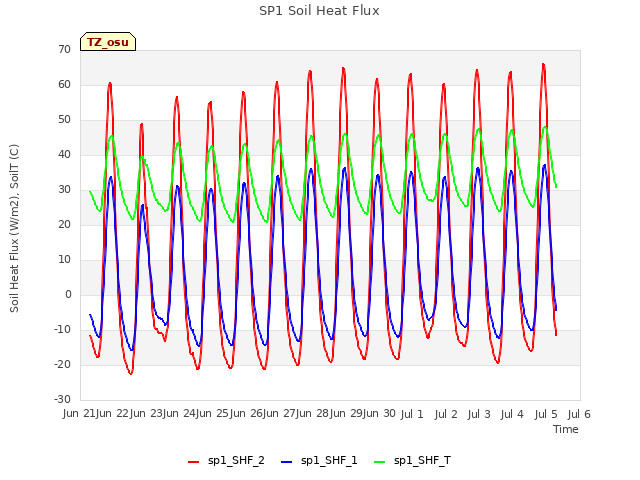Viewport: 640px width, 480px height.
Task: Click the -20 y-axis tick label
Action: (x=62, y=364)
